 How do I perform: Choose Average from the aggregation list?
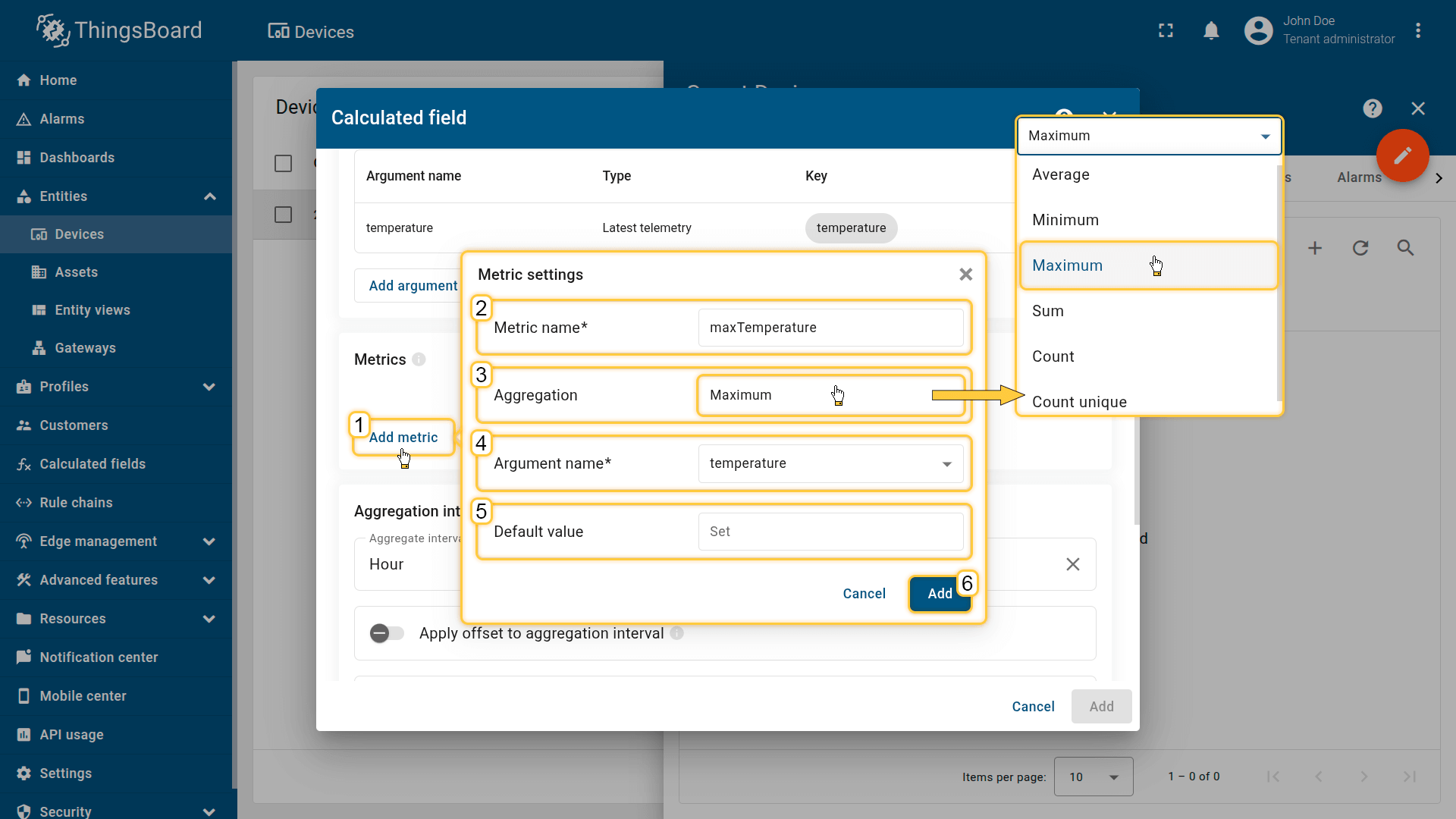click(1060, 174)
